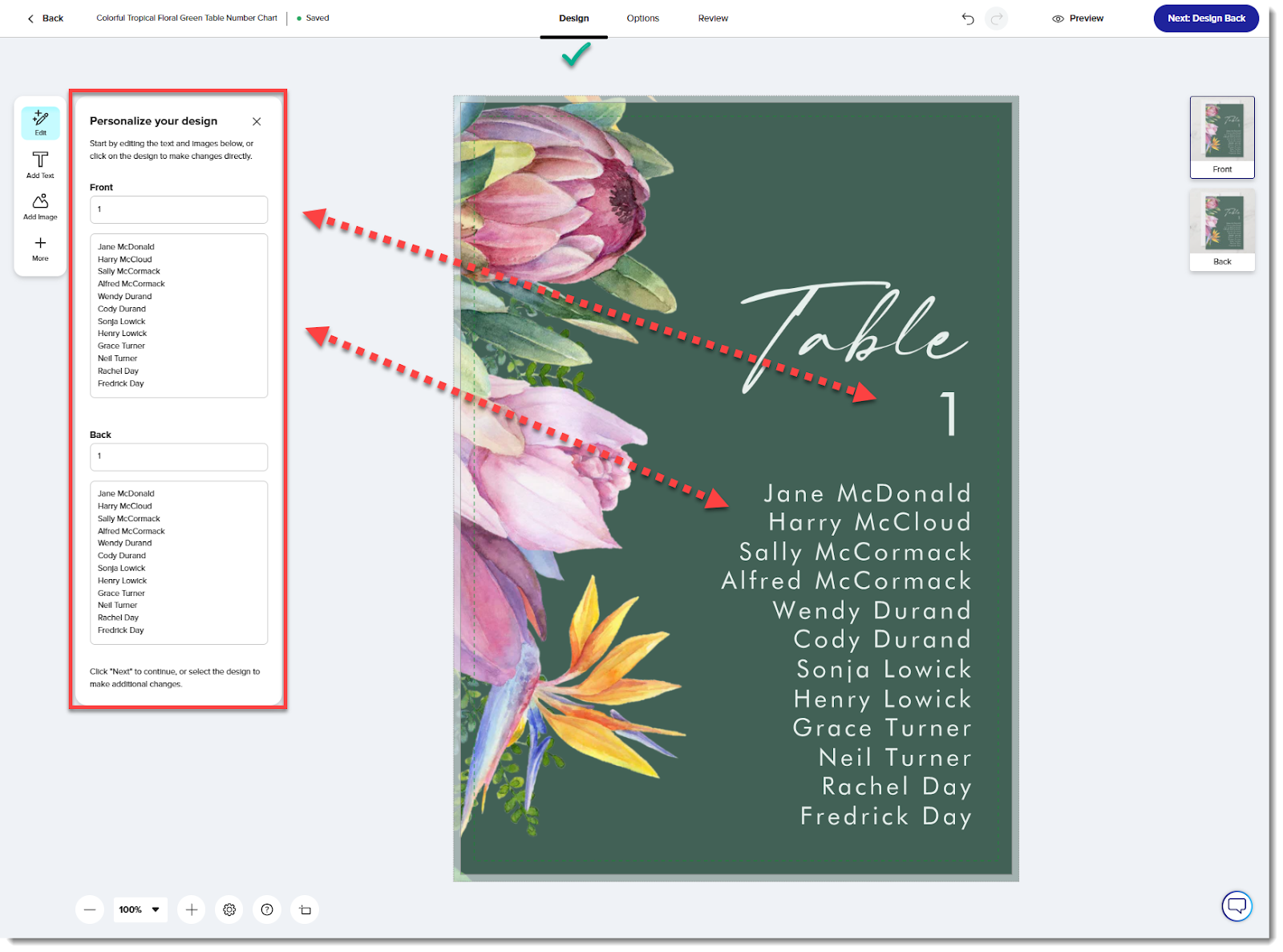Image resolution: width=1283 pixels, height=952 pixels.
Task: Open the More options plus icon
Action: point(40,249)
